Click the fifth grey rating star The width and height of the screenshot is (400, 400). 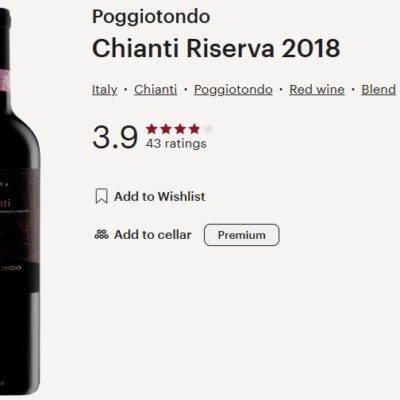pos(208,129)
